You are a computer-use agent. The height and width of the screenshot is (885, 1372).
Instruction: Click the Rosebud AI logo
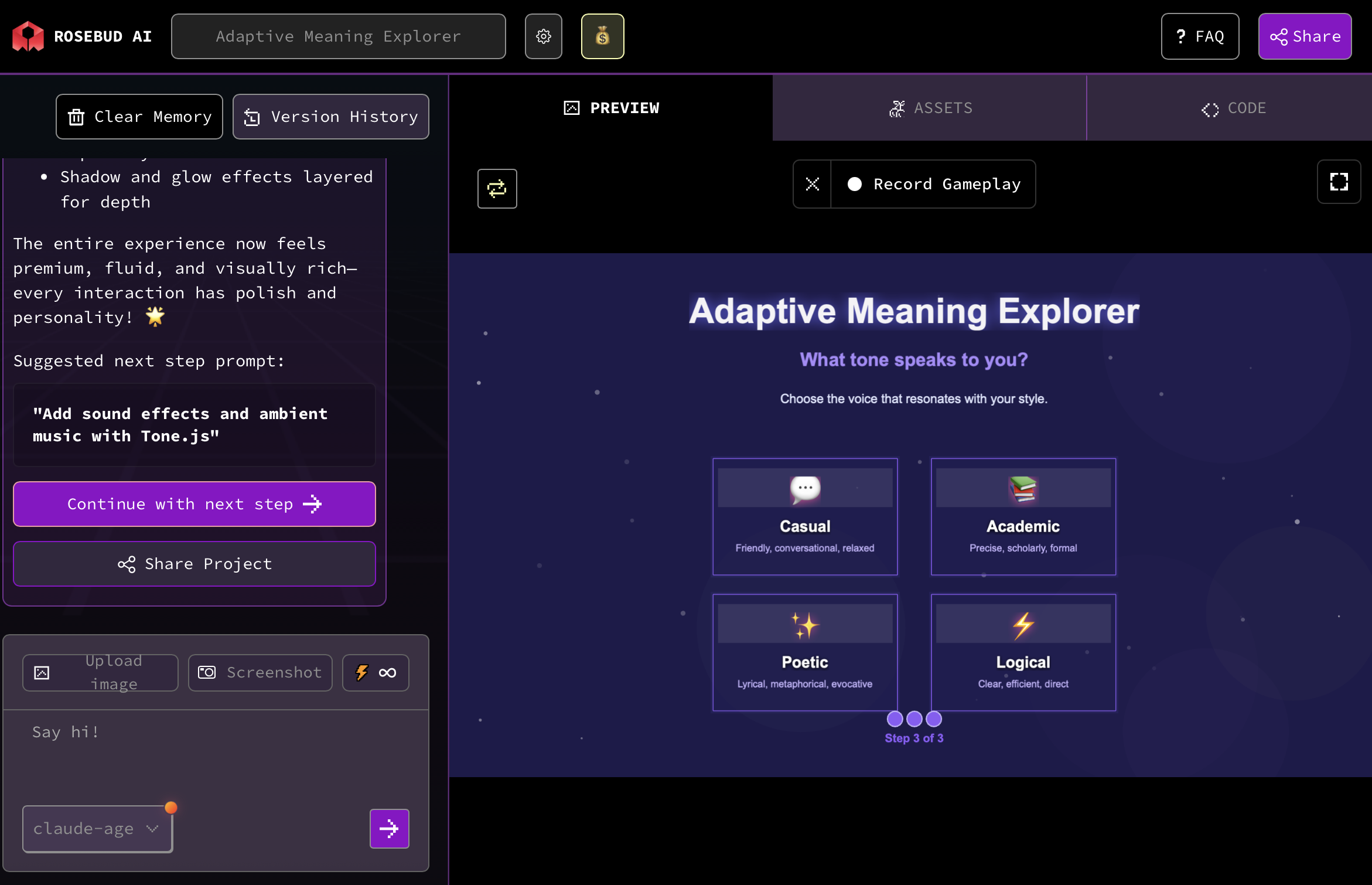pos(28,36)
